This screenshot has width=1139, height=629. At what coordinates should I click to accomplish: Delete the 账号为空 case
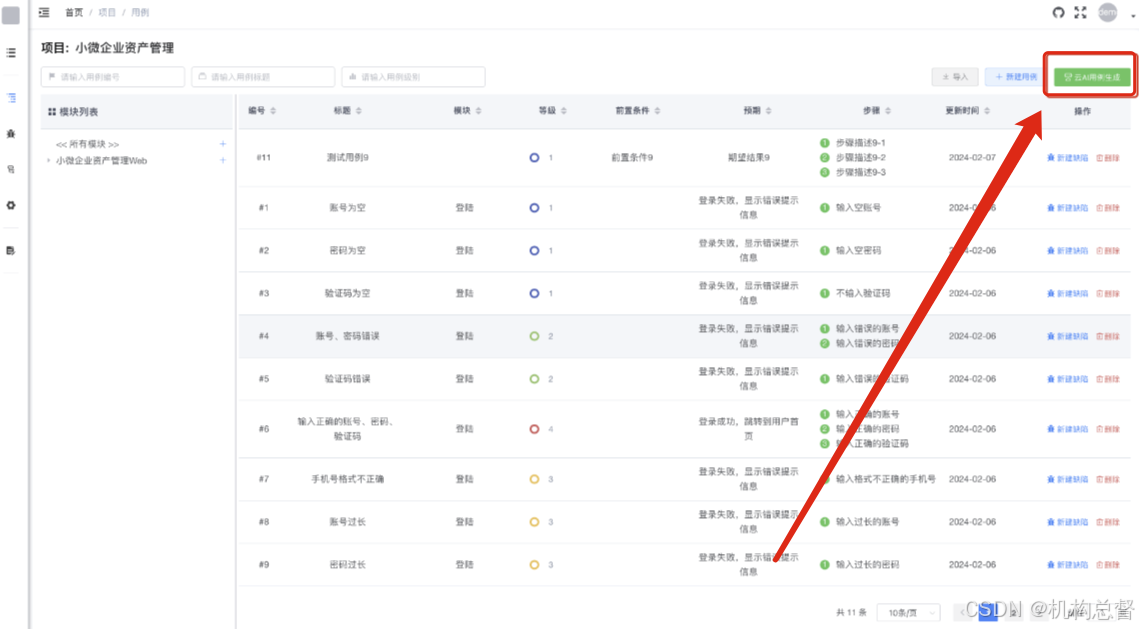1108,208
